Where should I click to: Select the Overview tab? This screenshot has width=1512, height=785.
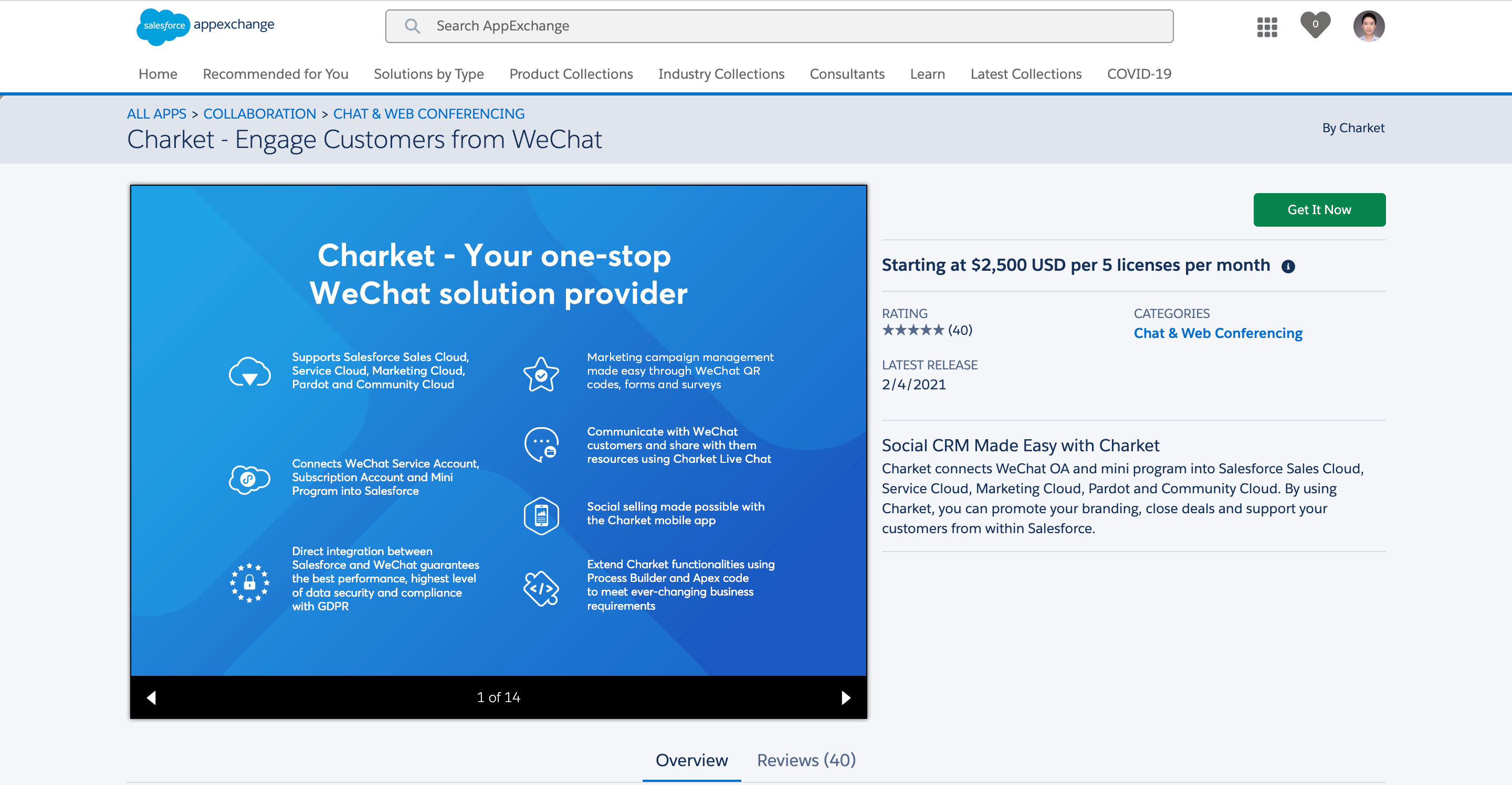point(691,760)
